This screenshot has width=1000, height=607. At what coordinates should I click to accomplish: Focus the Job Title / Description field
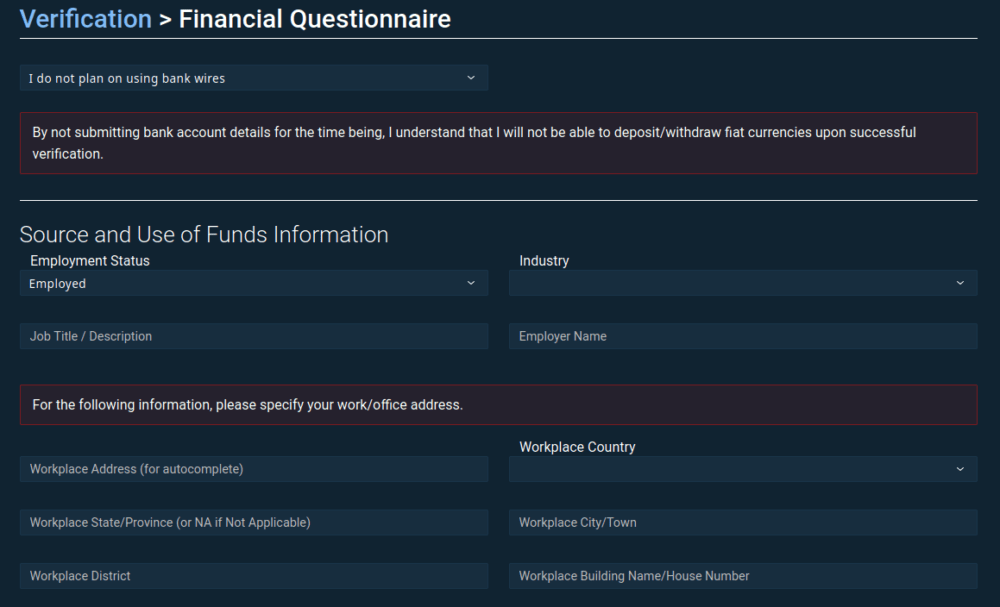click(254, 336)
